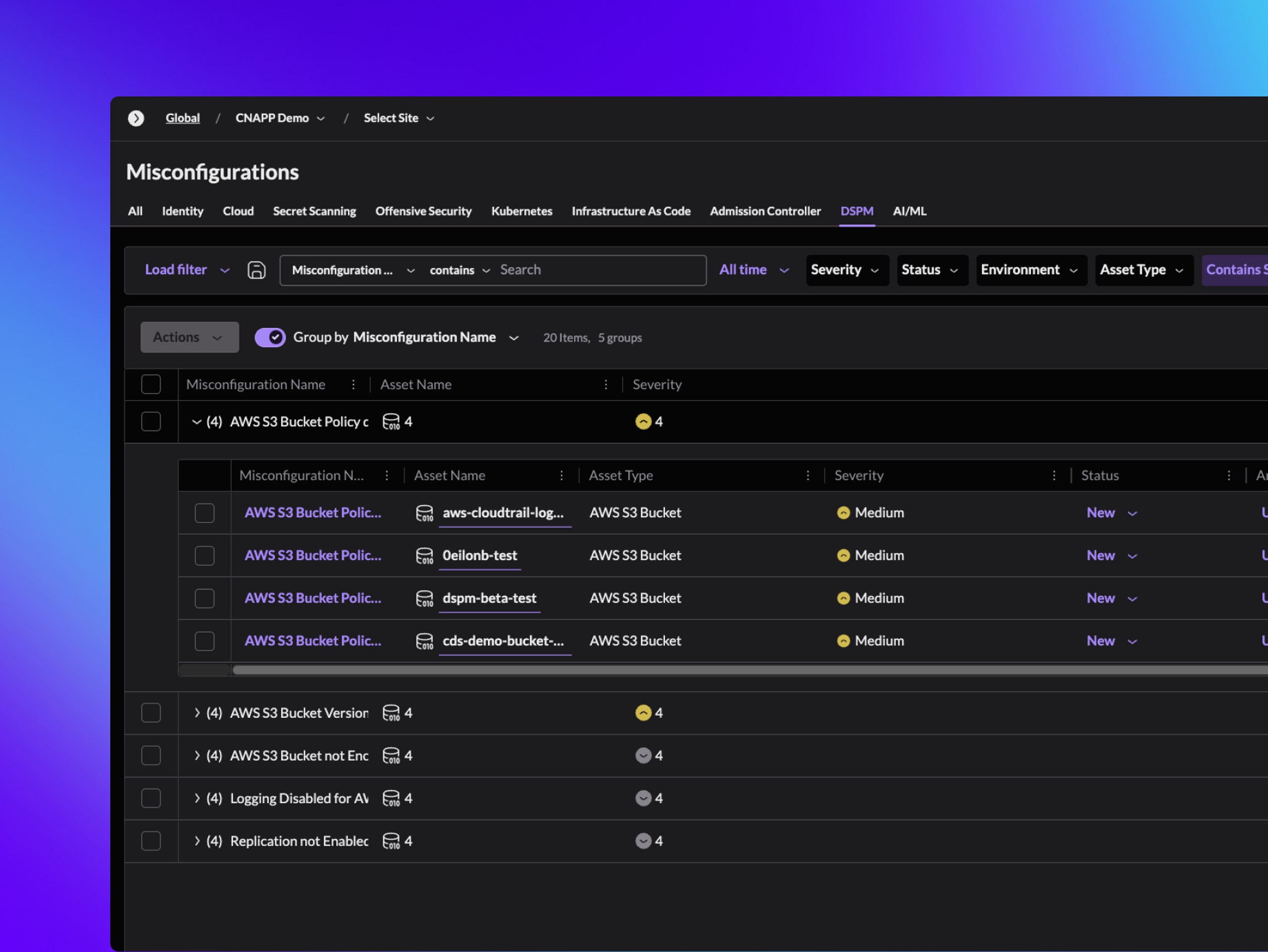
Task: Change New status in cds-demo-bucket row
Action: 1112,641
